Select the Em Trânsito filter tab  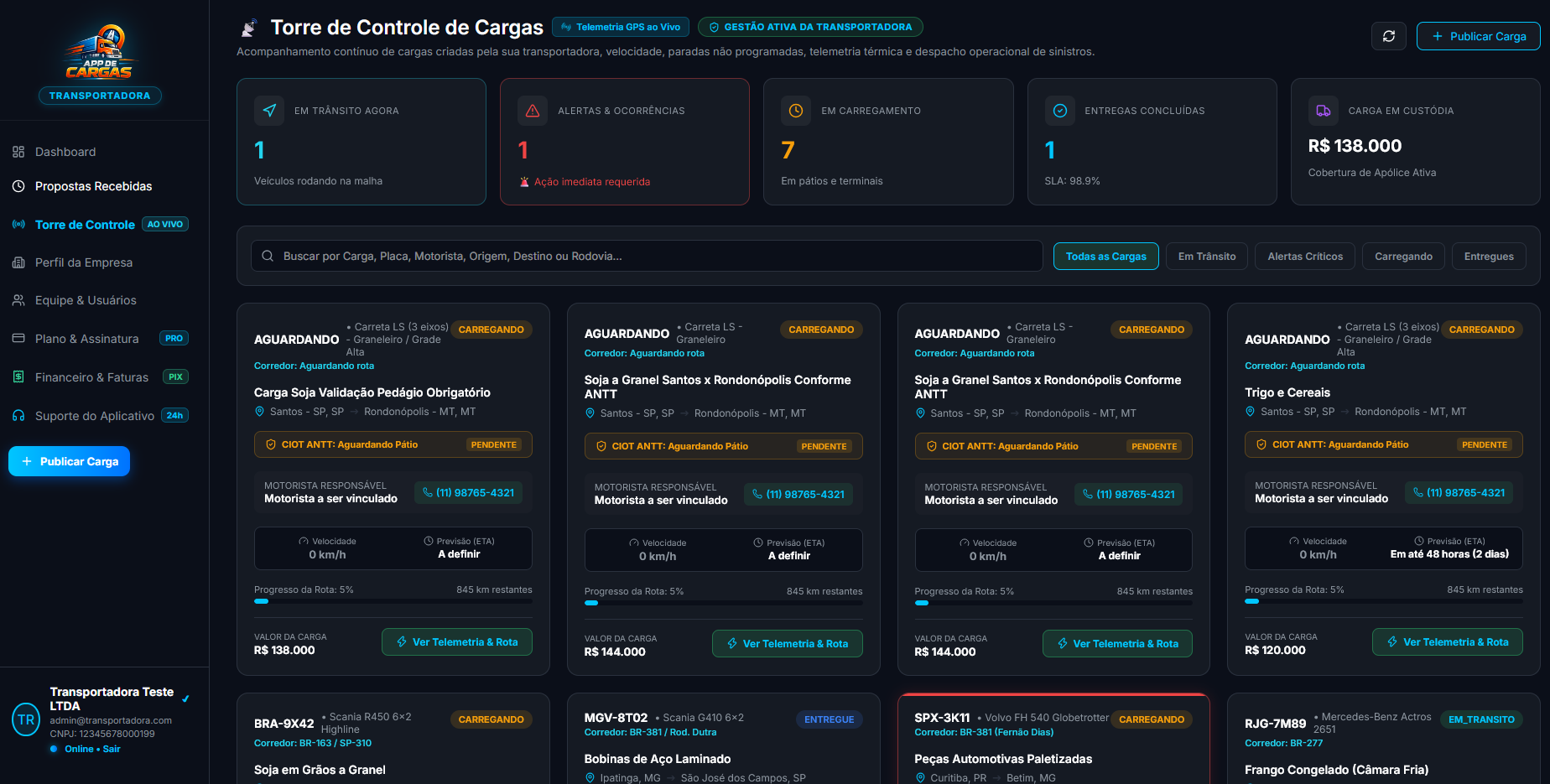coord(1206,257)
